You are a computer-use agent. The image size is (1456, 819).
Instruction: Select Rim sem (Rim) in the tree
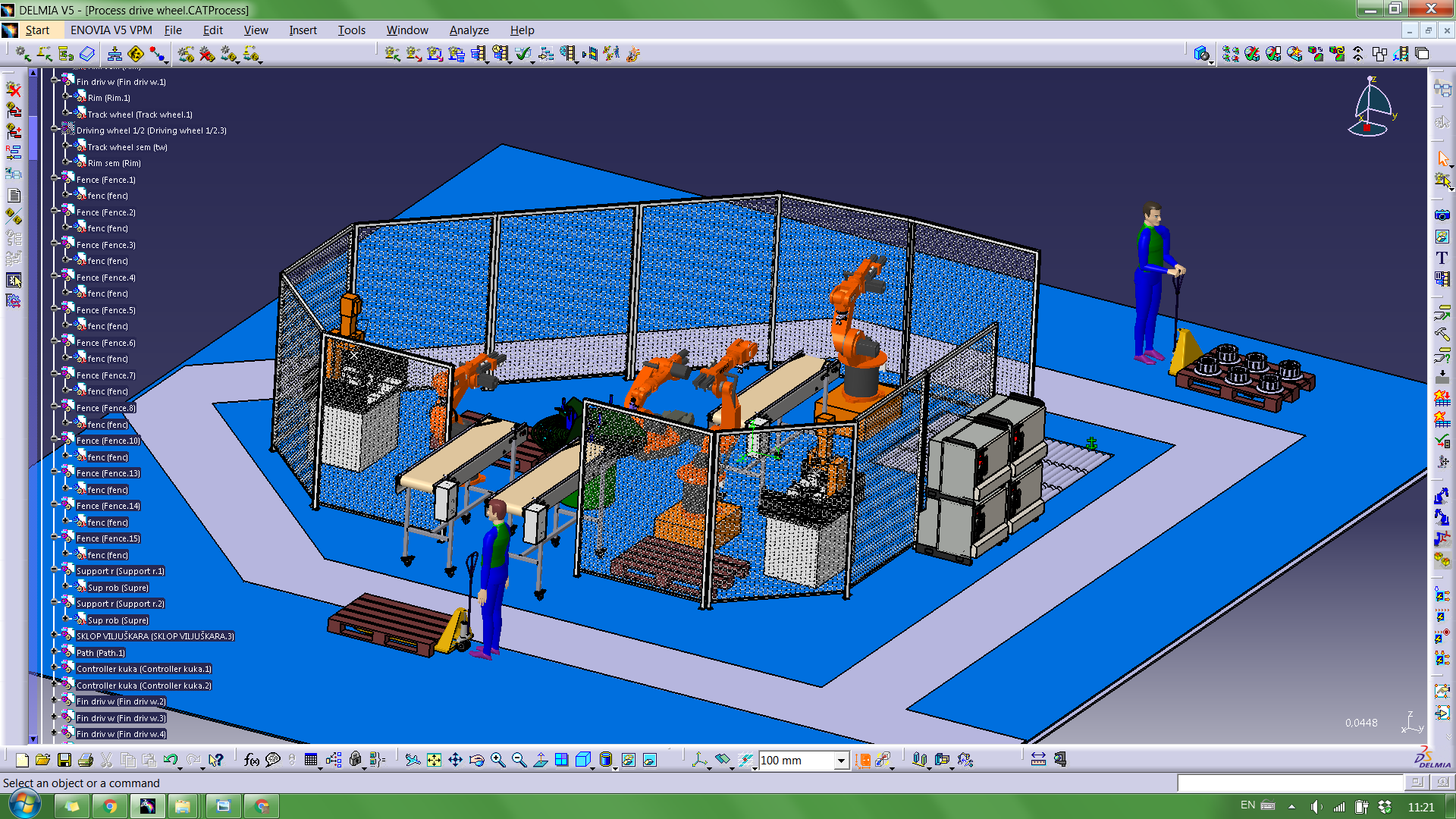pos(114,163)
